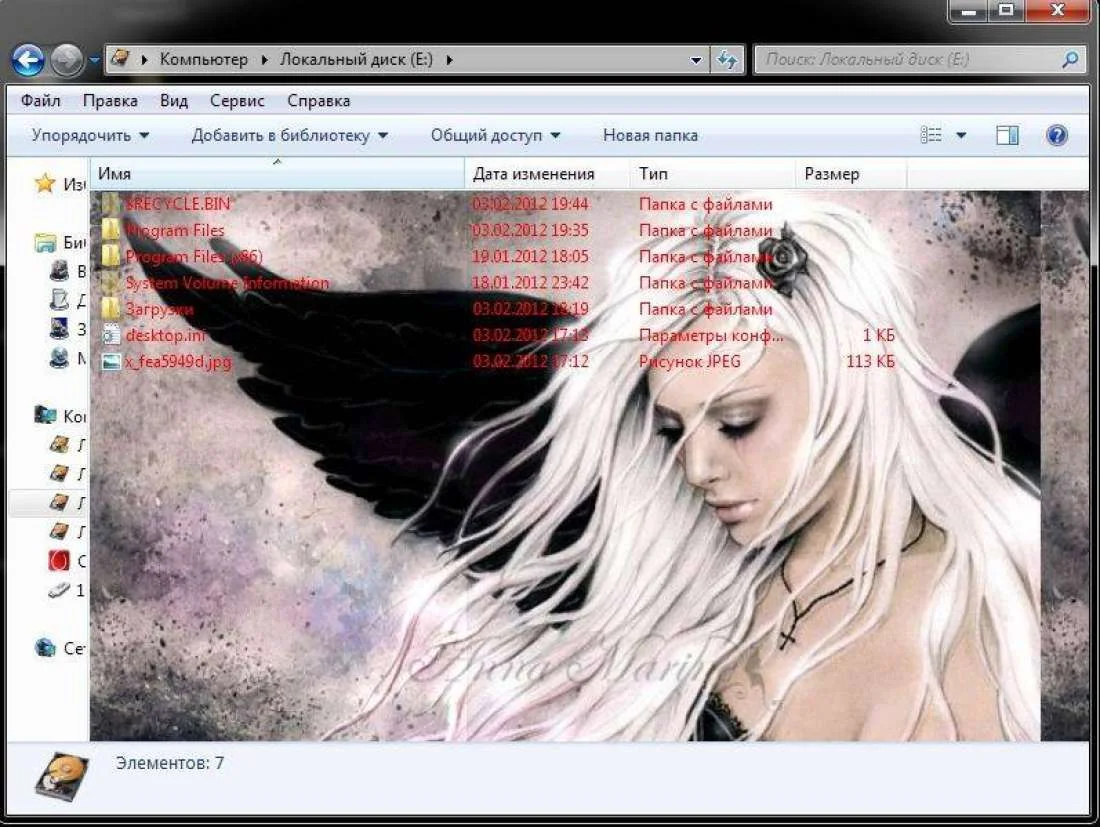Sort by the Имя column header
The height and width of the screenshot is (827, 1100).
tap(277, 174)
